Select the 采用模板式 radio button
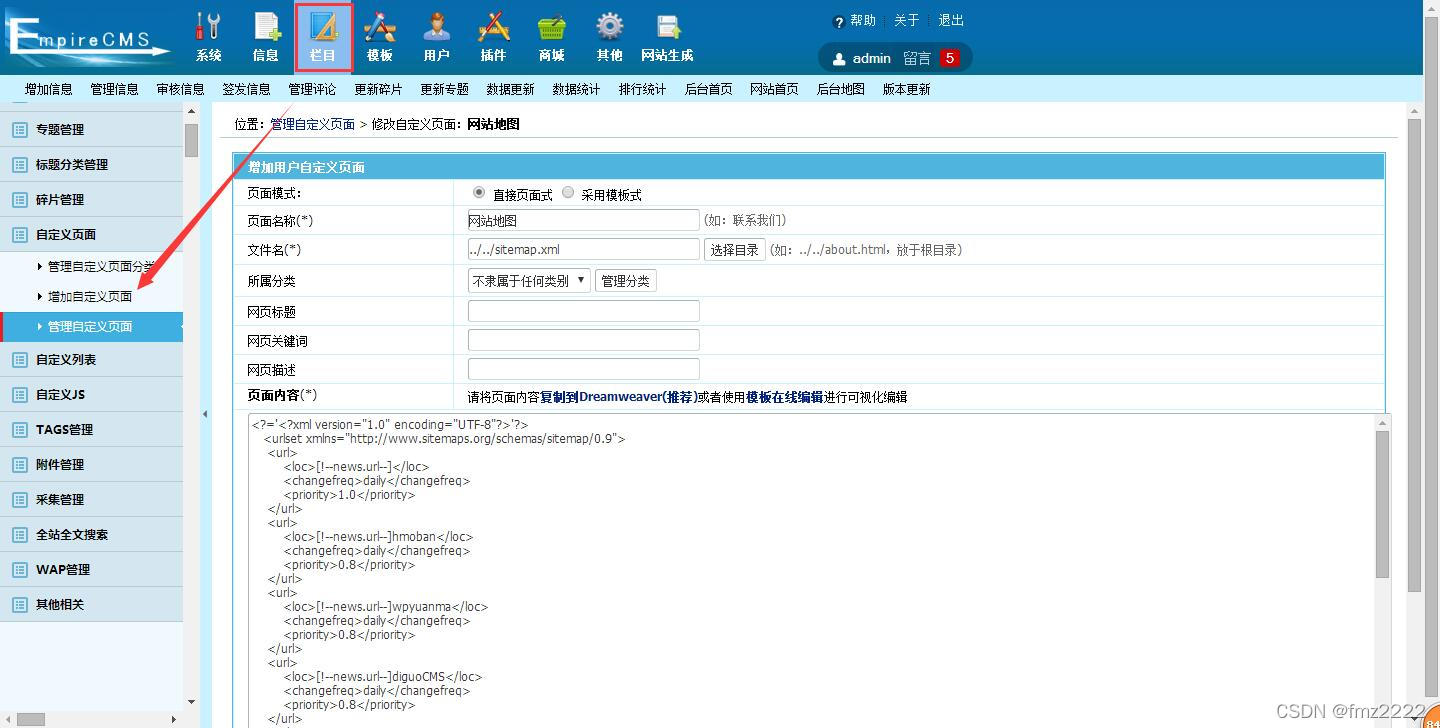 pos(568,192)
